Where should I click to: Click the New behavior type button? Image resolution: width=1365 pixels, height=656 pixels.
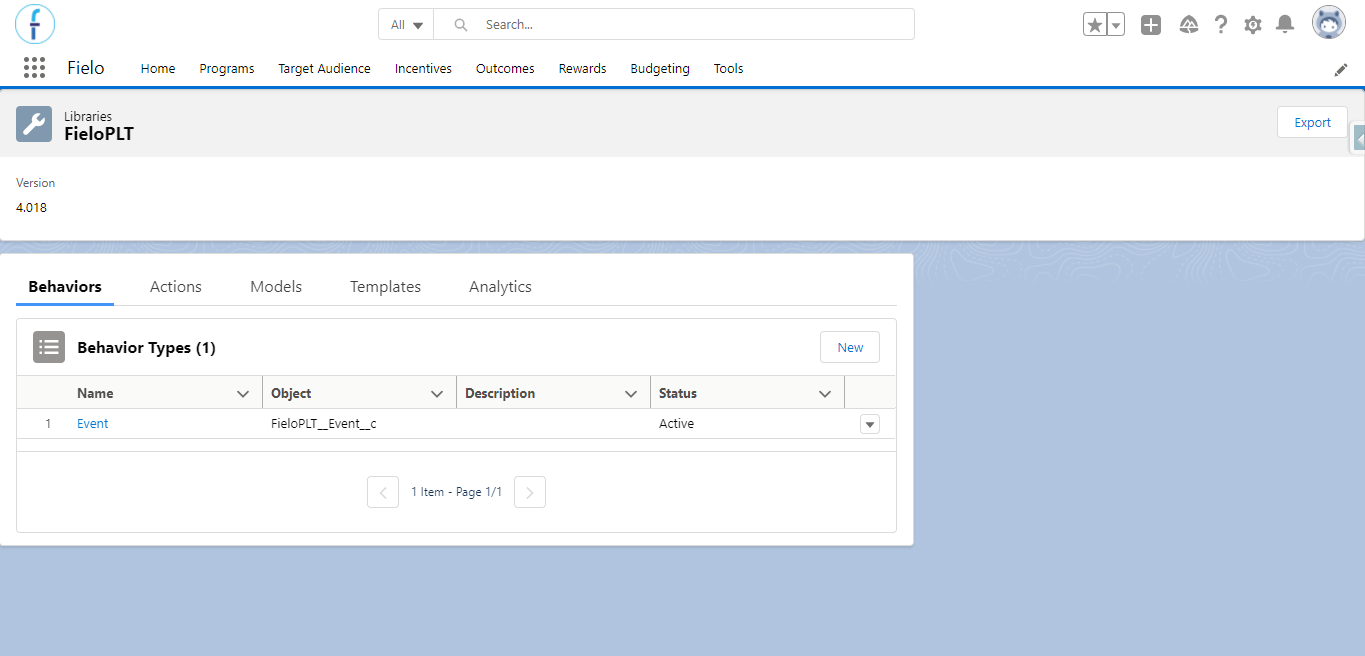point(850,347)
